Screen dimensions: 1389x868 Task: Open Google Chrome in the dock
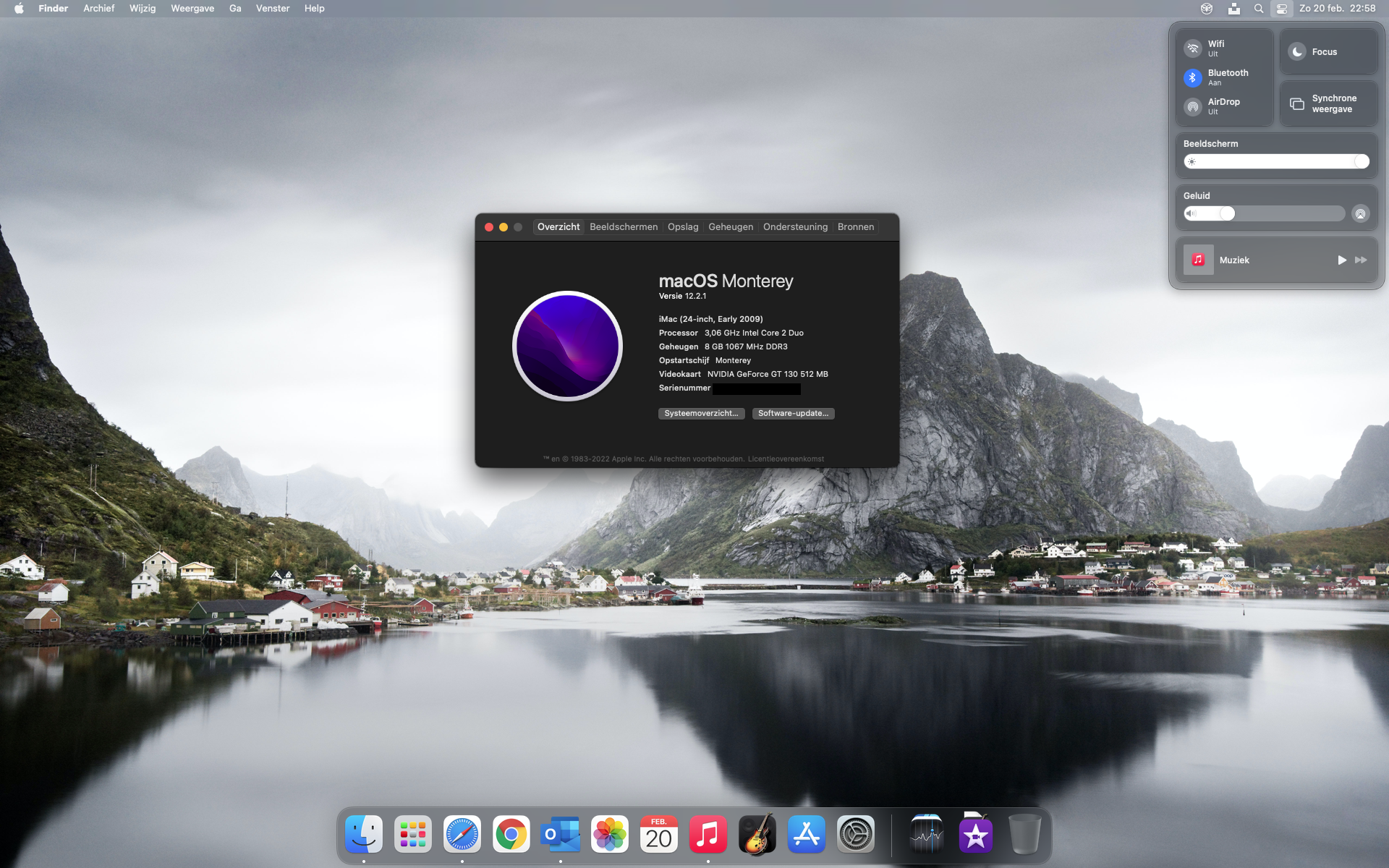pos(511,835)
